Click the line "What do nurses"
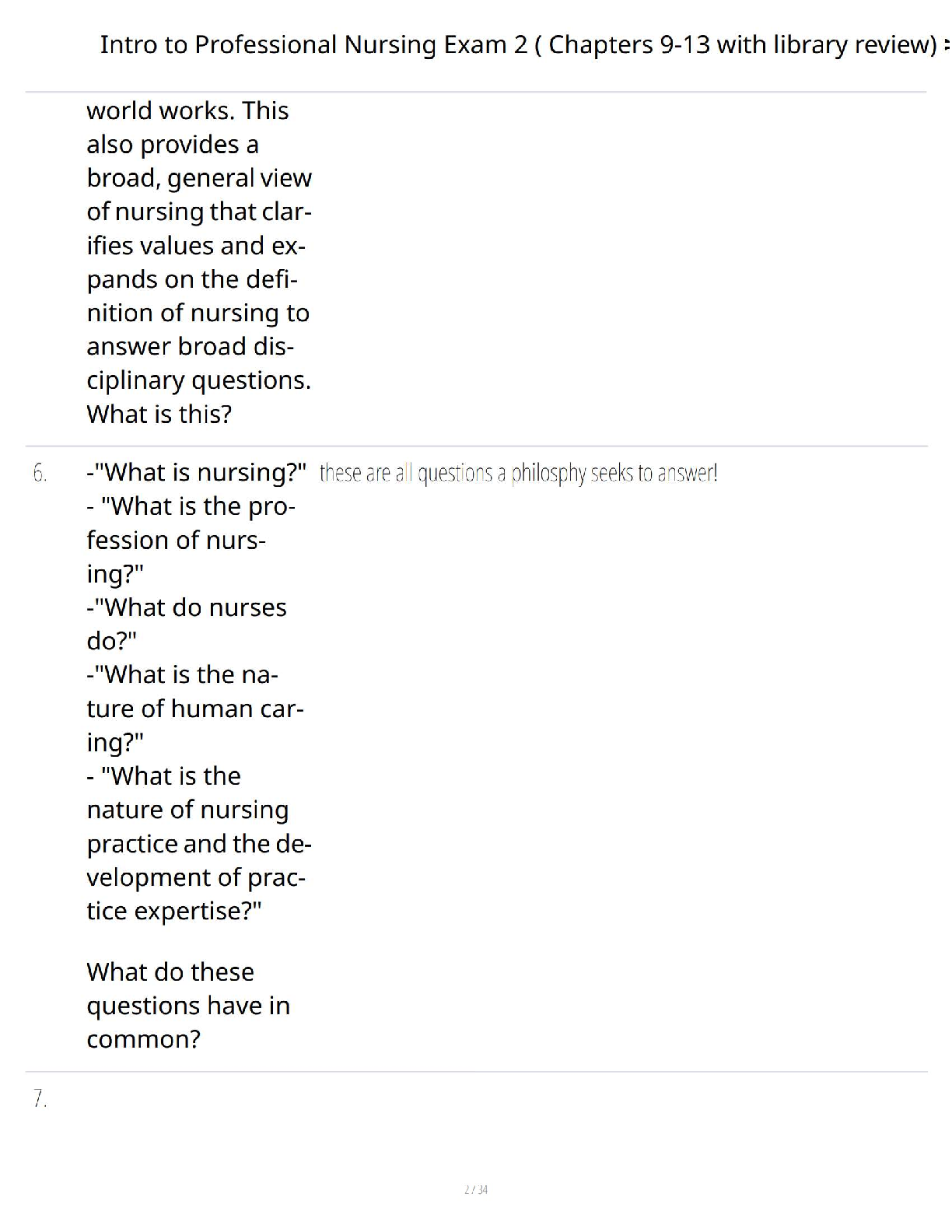Screen dimensions: 952x1232 [x=187, y=607]
